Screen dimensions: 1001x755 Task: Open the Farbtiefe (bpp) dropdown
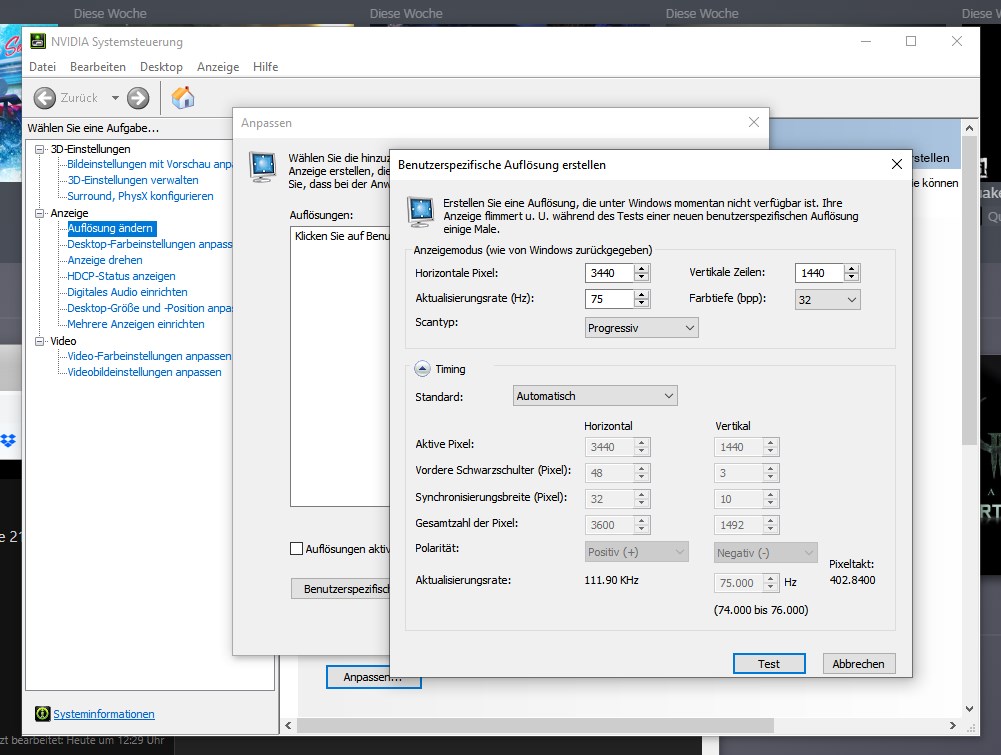pos(827,299)
